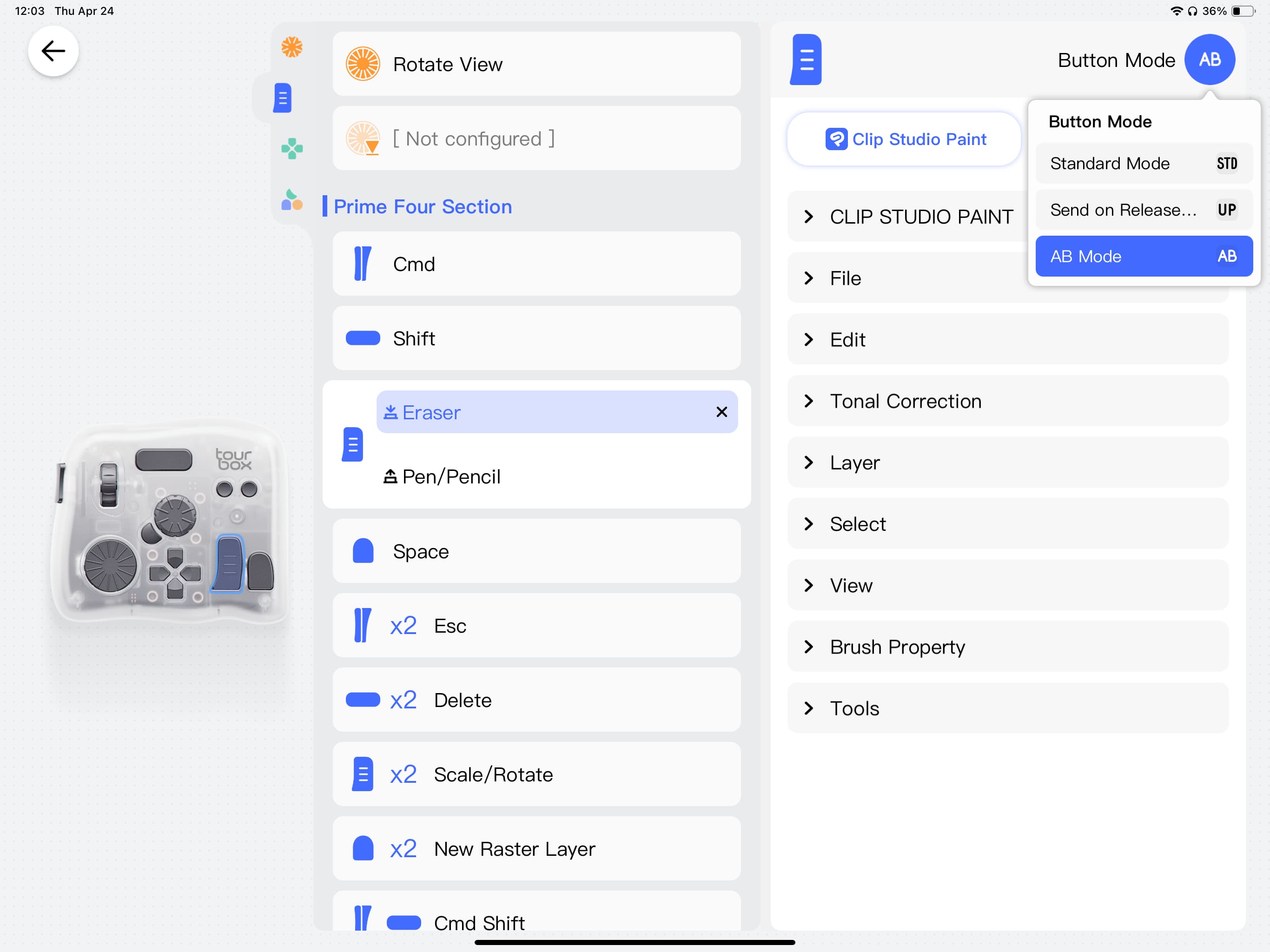Tap the home indicator bar
Image resolution: width=1270 pixels, height=952 pixels.
pyautogui.click(x=635, y=942)
